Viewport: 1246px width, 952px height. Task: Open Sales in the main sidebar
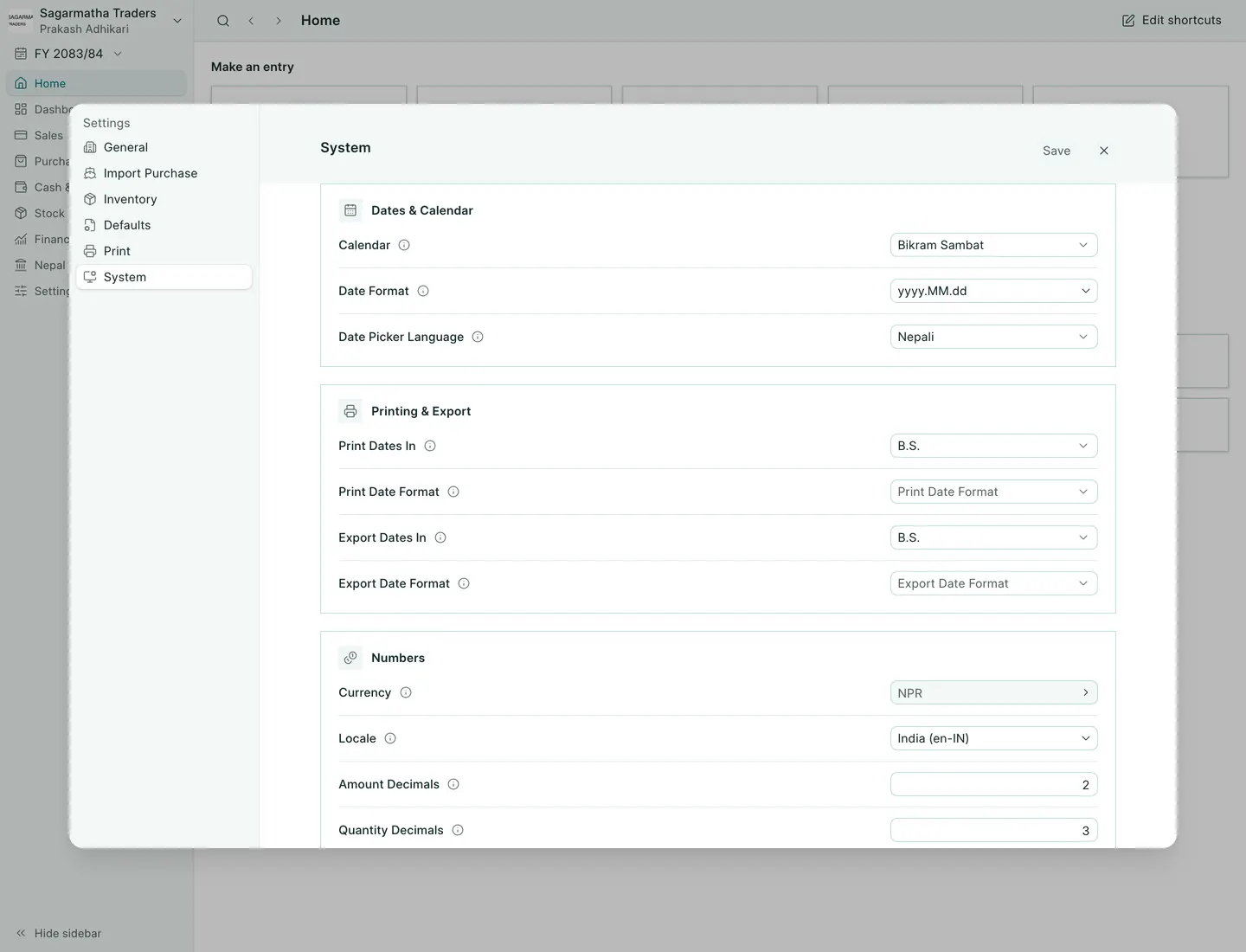tap(40, 135)
